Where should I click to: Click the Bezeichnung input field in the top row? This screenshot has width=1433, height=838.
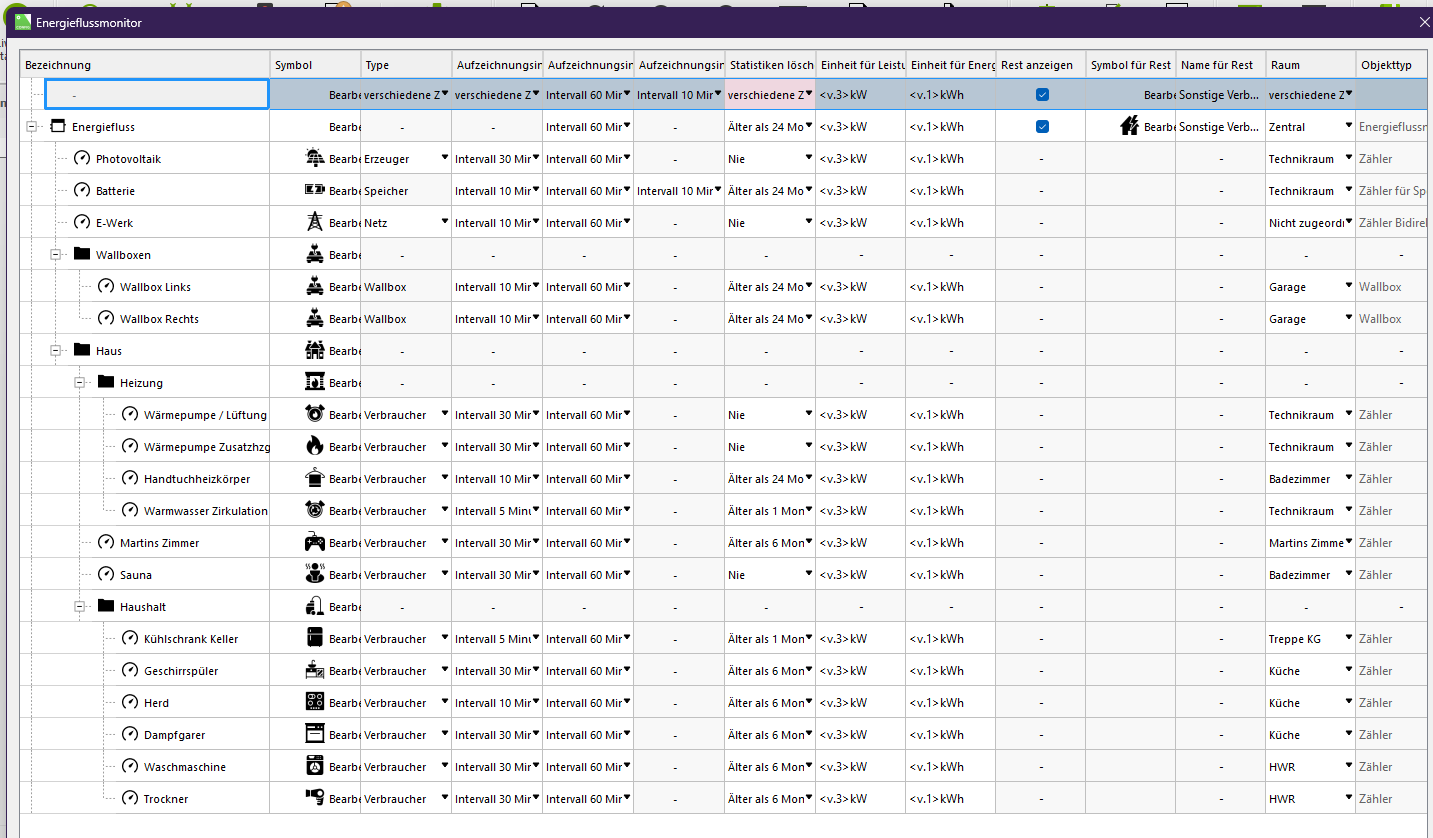158,94
